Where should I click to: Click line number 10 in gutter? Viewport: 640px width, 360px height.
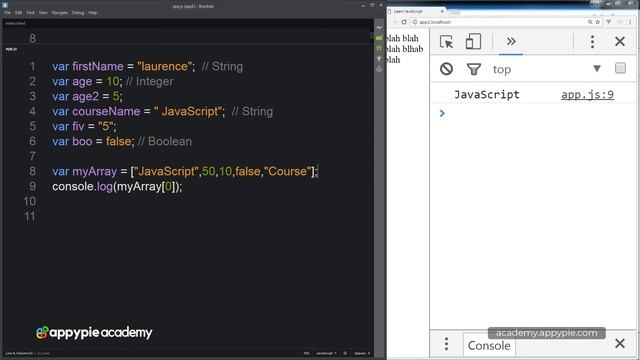[x=30, y=202]
